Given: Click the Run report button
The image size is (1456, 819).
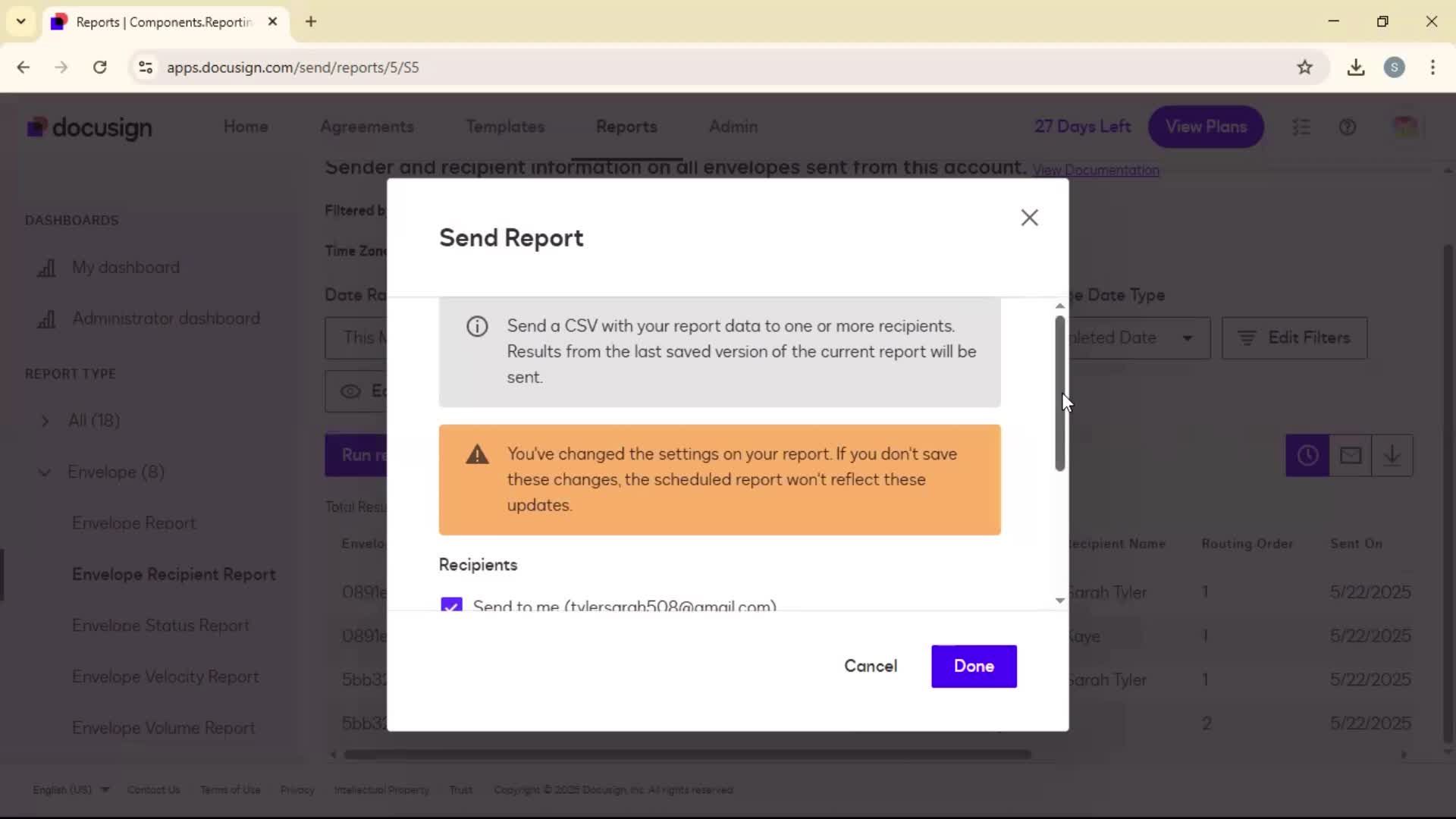Looking at the screenshot, I should [x=356, y=455].
